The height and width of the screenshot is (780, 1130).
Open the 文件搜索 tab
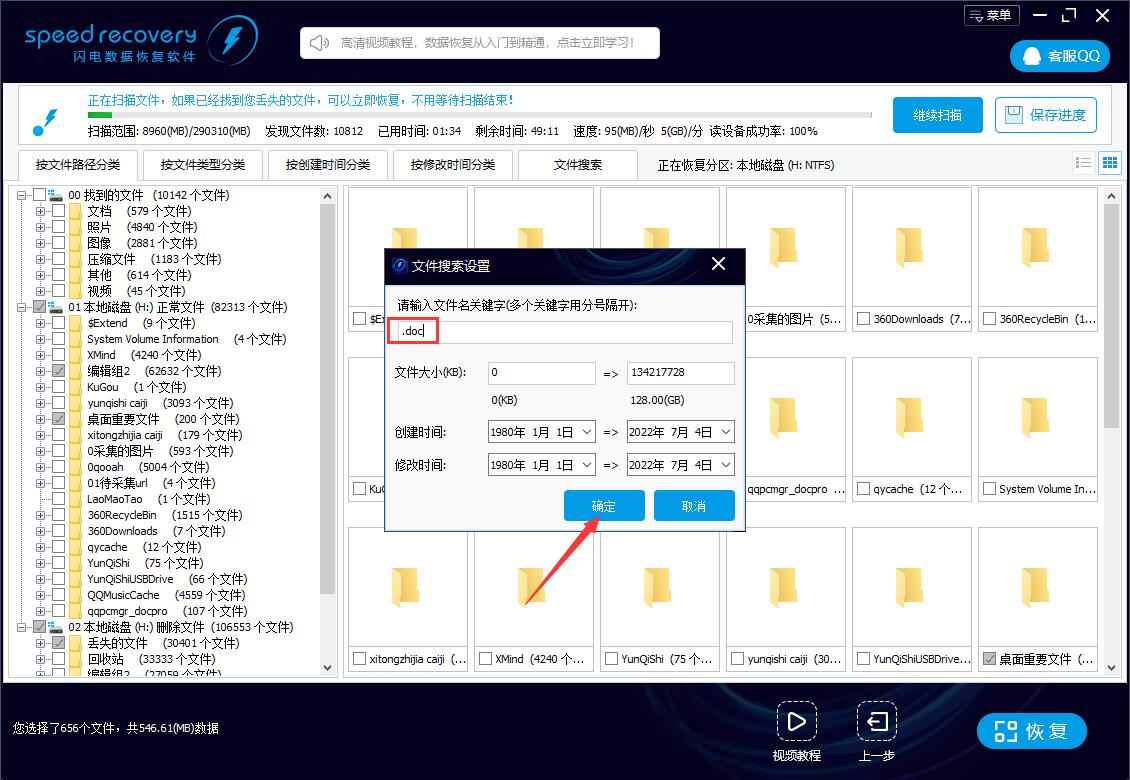point(578,165)
